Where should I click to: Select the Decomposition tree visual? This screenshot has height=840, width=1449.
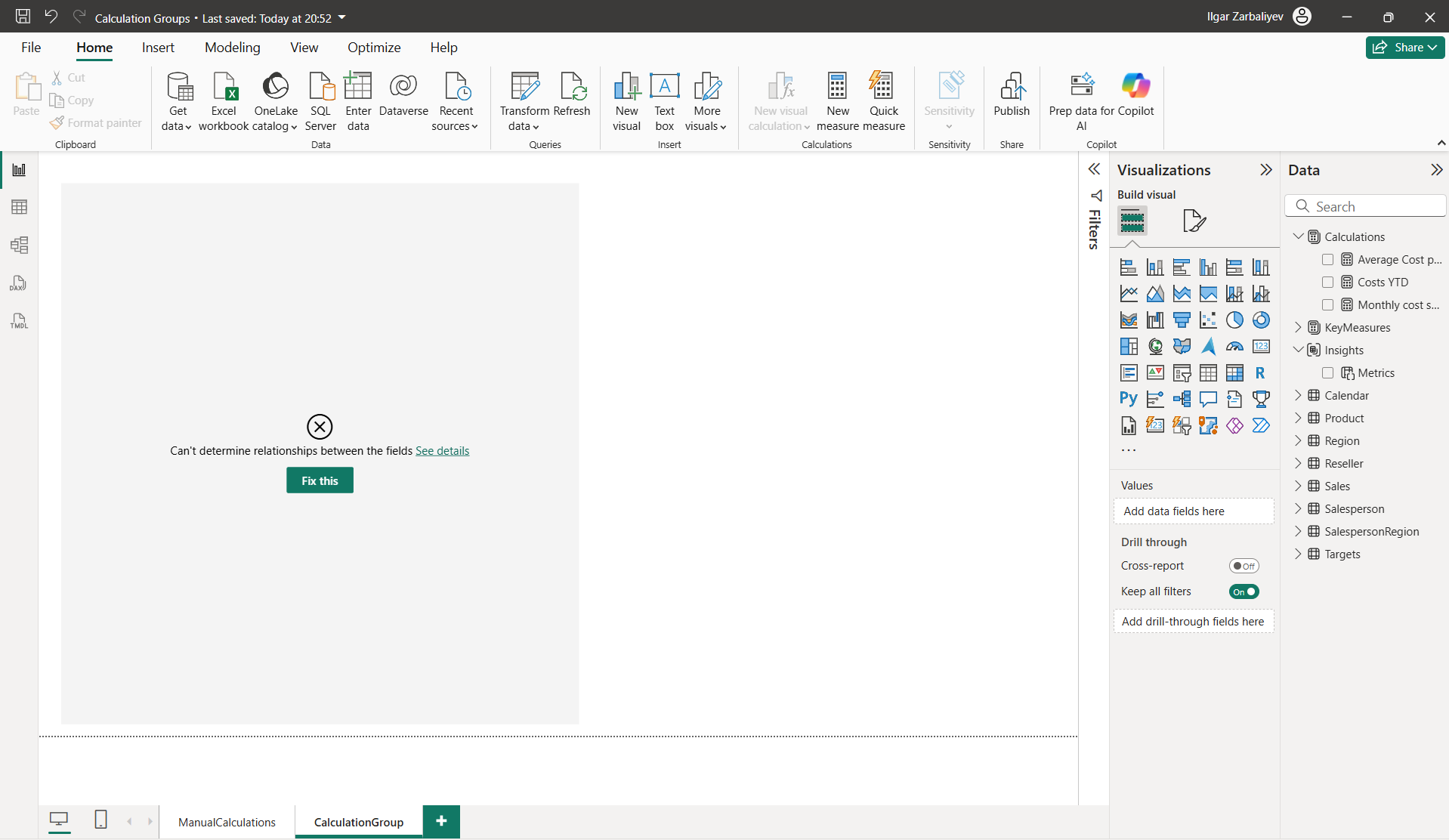pos(1182,399)
